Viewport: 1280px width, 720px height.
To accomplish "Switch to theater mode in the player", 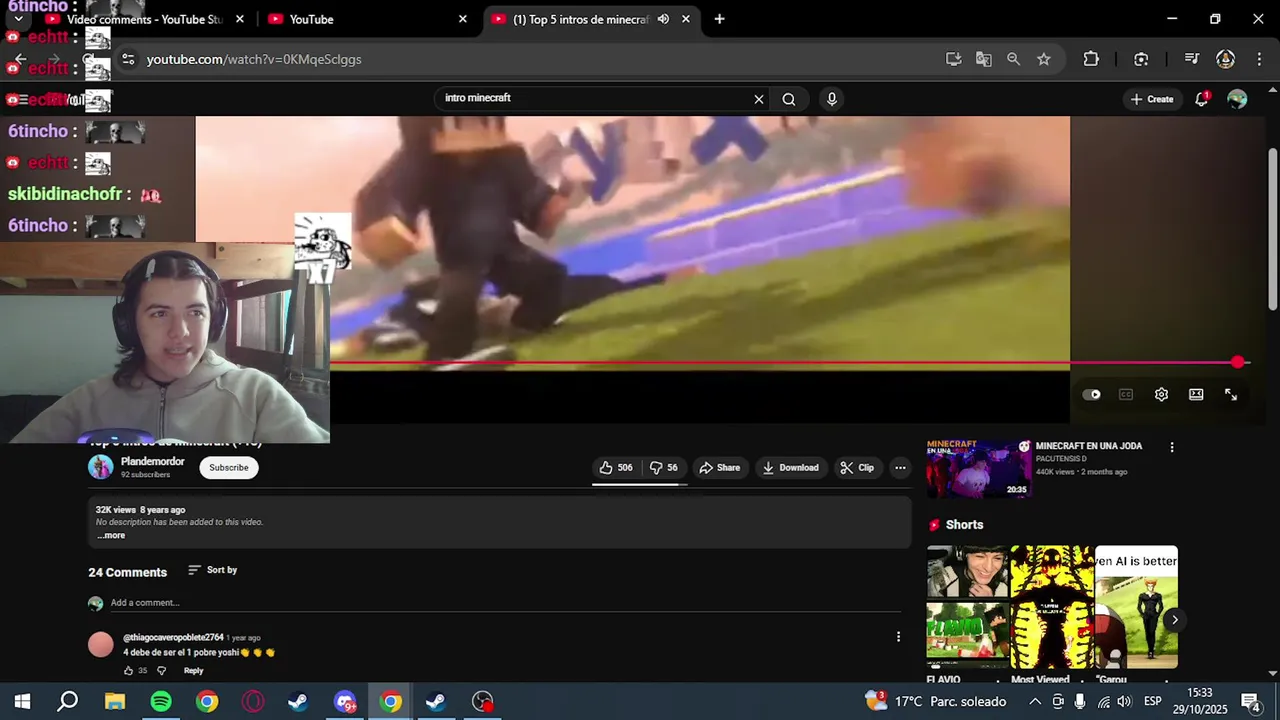I will (x=1196, y=395).
